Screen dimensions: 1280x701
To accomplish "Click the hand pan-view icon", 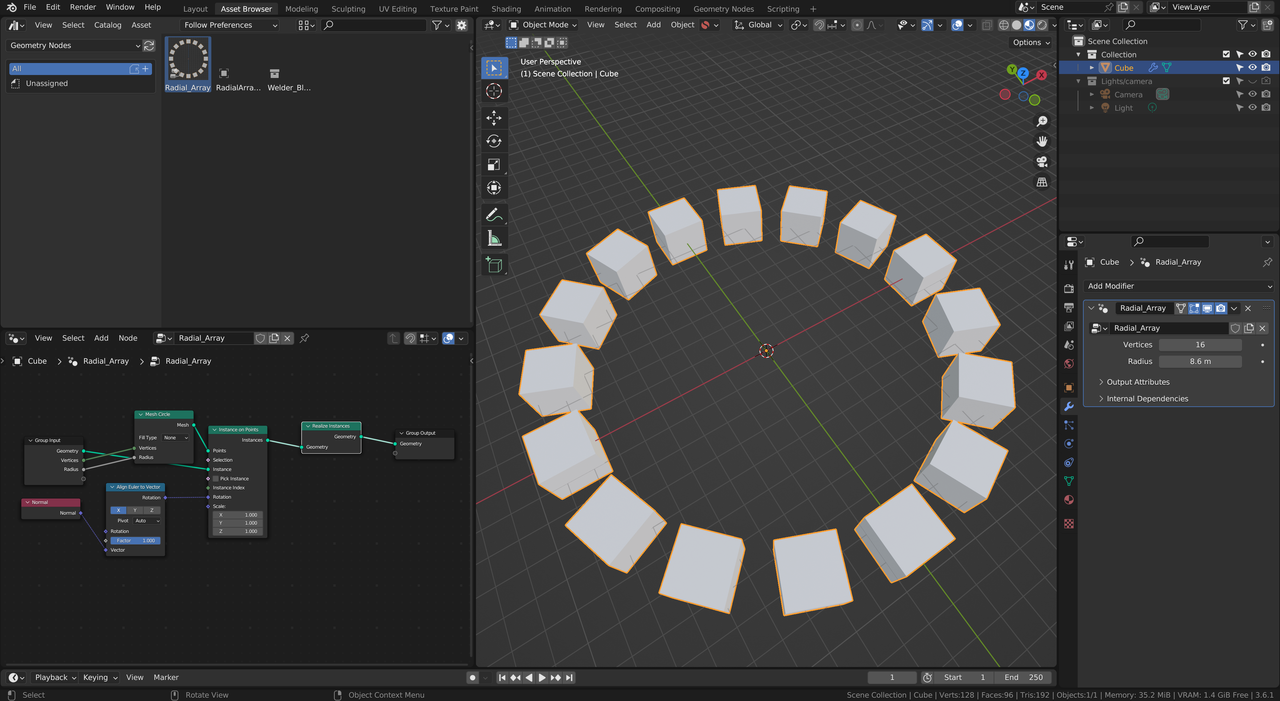I will [x=1042, y=141].
